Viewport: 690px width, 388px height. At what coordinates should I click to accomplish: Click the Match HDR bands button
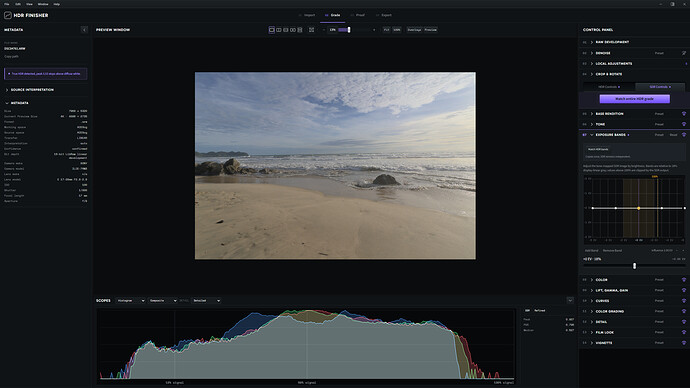click(598, 150)
